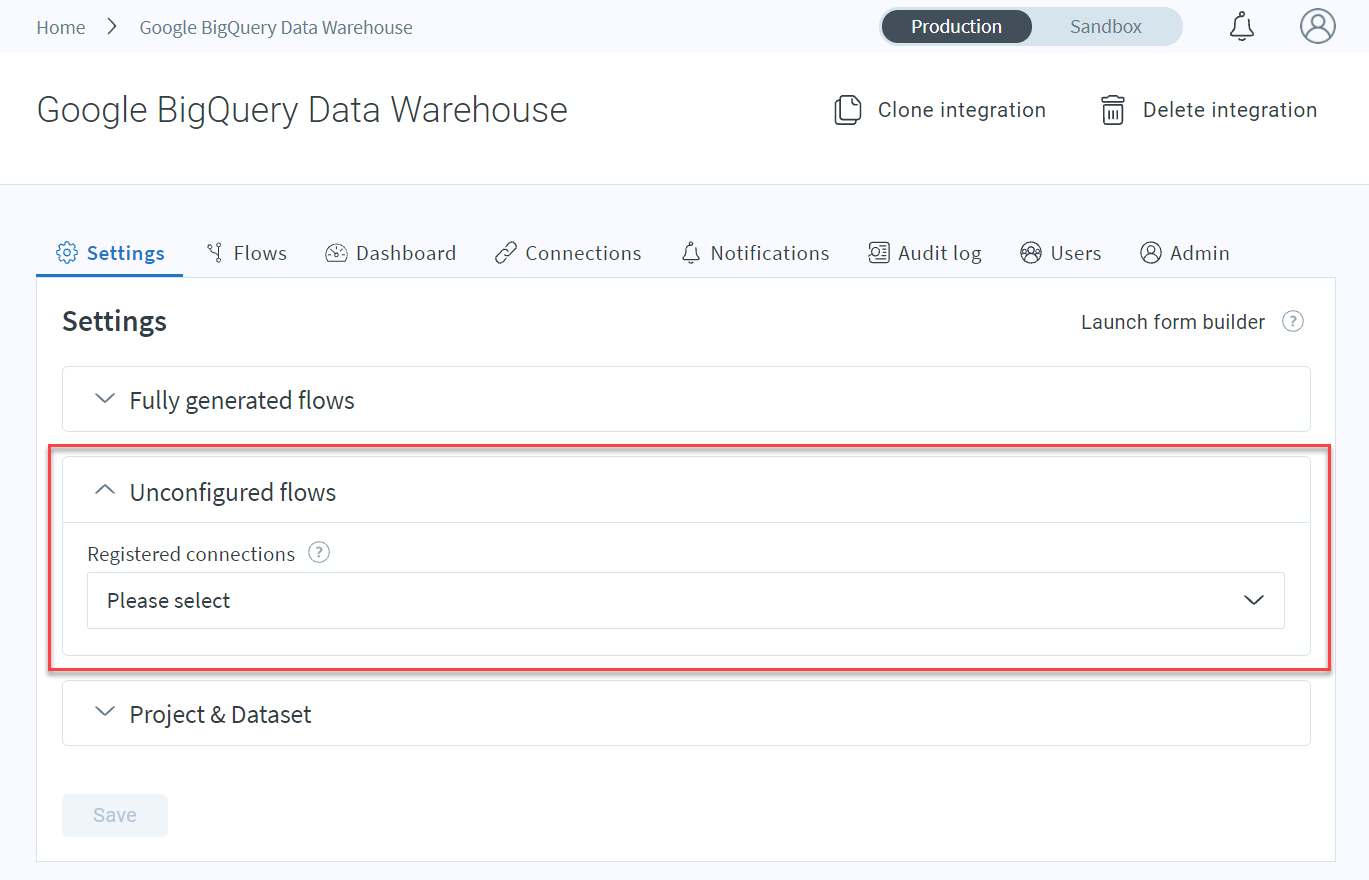Switch to the Audit log tab
1369x880 pixels.
tap(925, 253)
